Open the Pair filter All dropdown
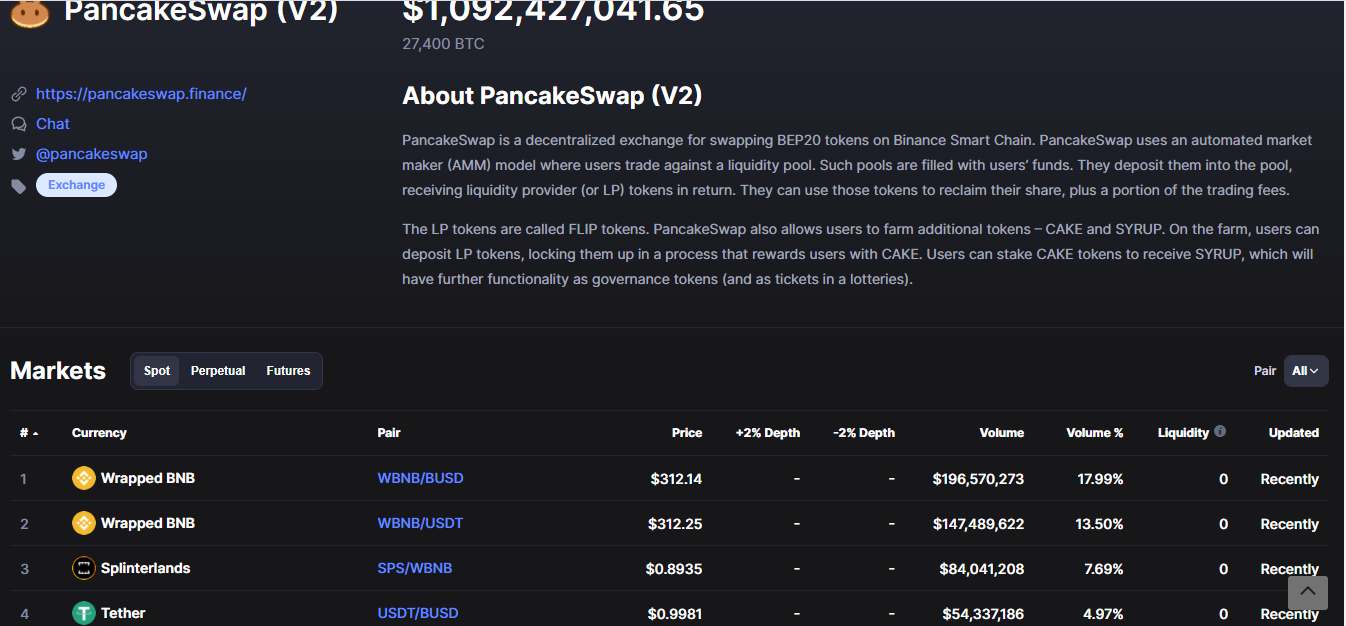 click(x=1306, y=371)
